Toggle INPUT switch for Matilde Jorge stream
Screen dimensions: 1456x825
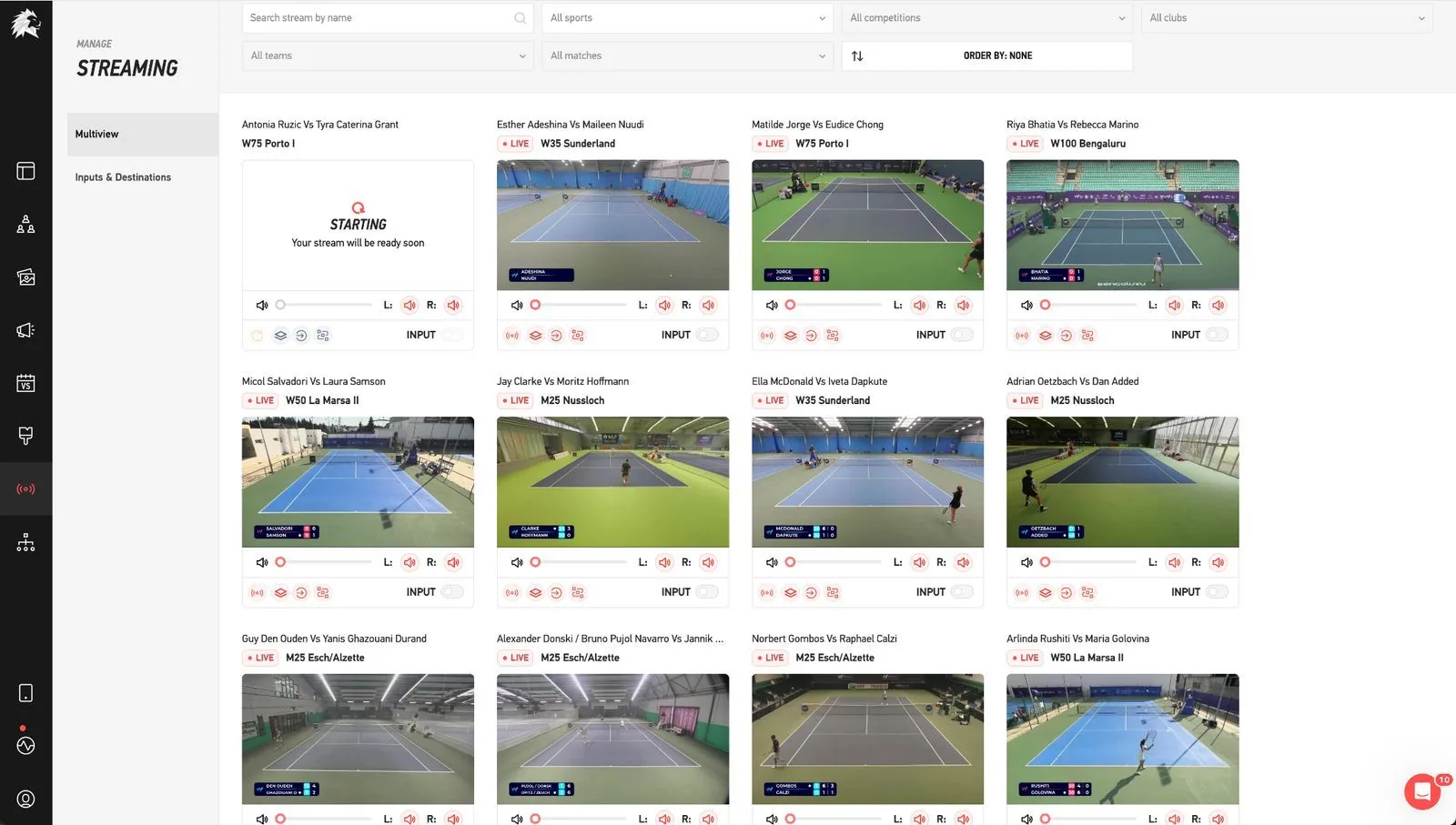point(962,335)
